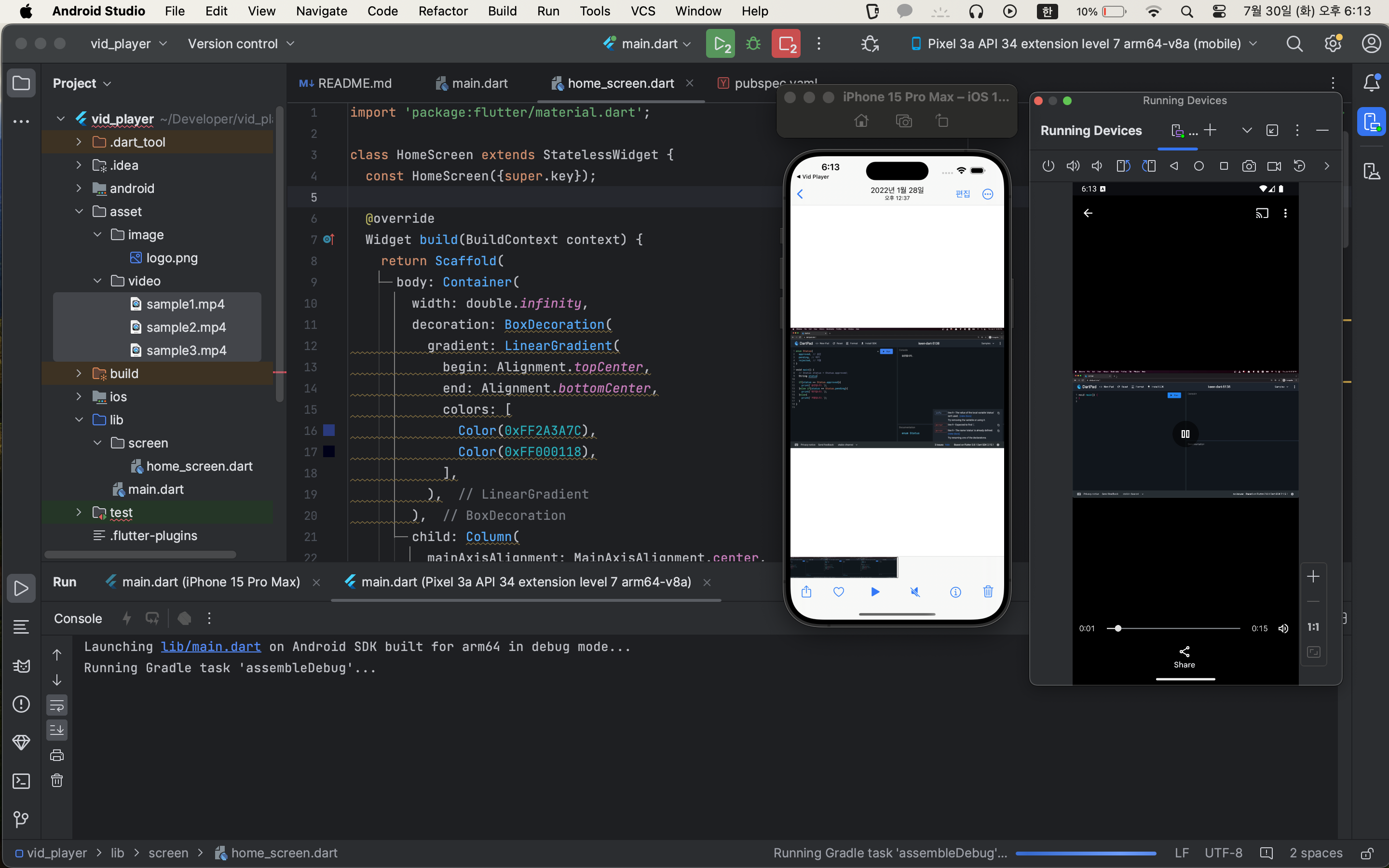
Task: Collapse the lib folder
Action: 79,420
